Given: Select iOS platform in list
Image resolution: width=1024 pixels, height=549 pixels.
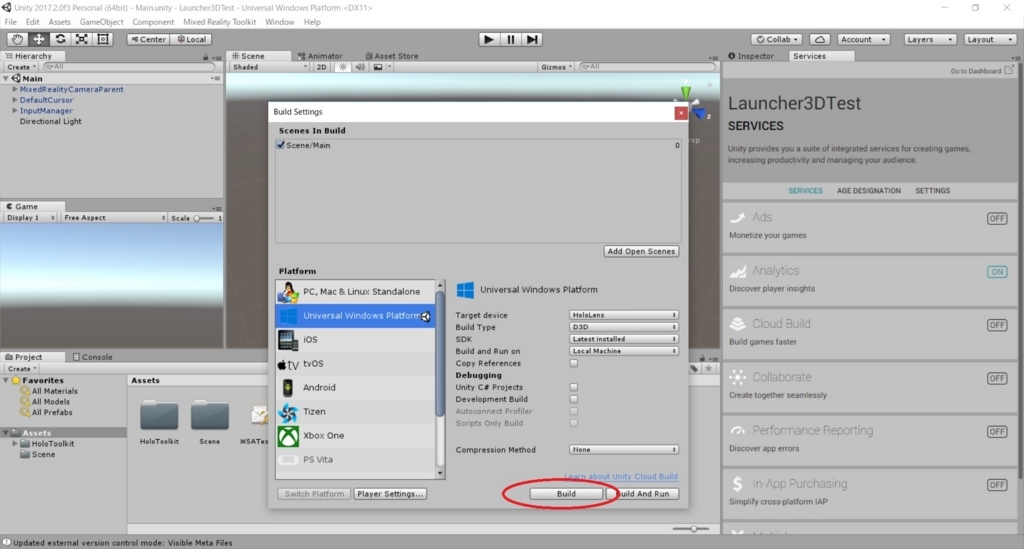Looking at the screenshot, I should pyautogui.click(x=355, y=339).
